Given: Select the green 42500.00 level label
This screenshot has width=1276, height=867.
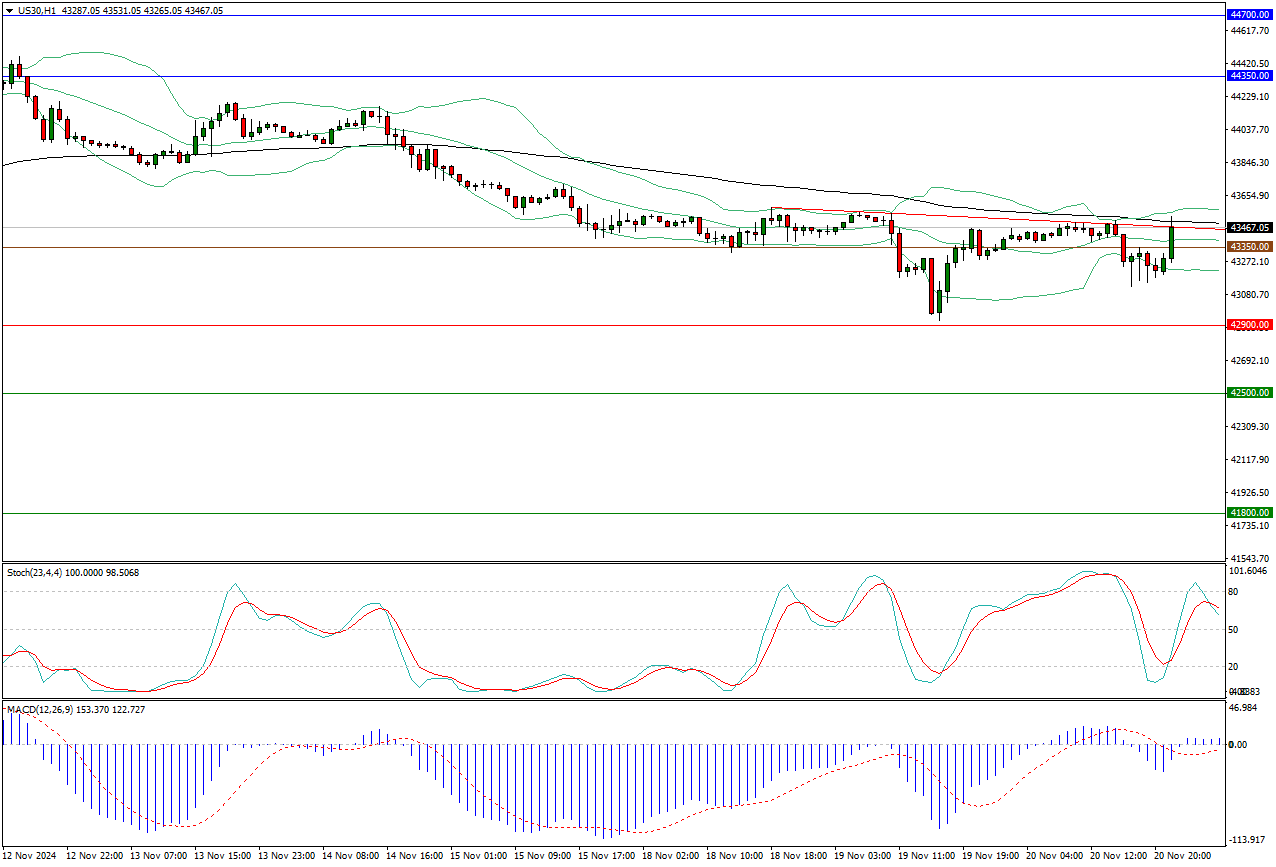Looking at the screenshot, I should coord(1249,393).
